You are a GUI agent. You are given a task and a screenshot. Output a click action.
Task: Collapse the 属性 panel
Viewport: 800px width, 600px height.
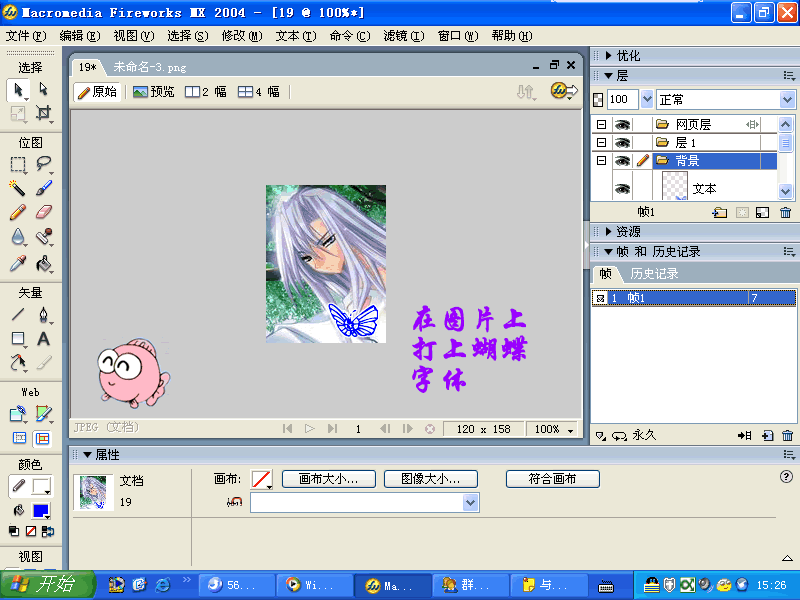[x=87, y=455]
